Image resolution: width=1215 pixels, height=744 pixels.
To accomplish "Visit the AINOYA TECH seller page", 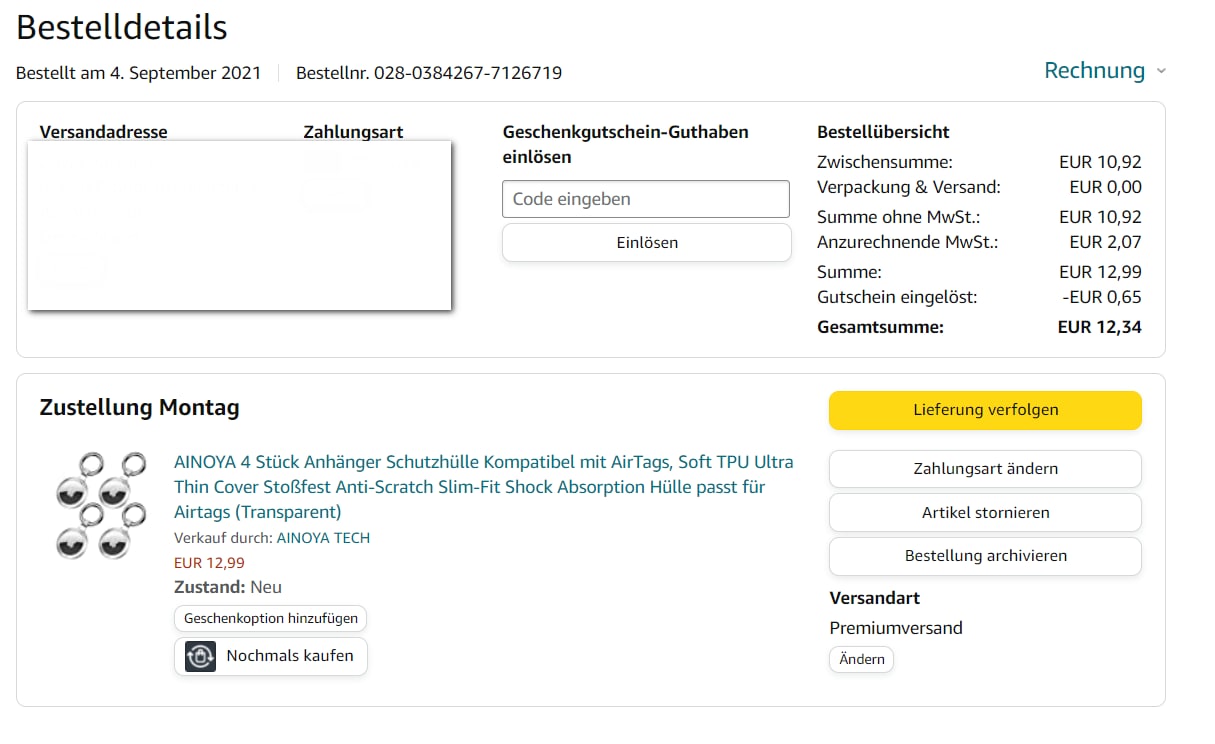I will tap(323, 538).
